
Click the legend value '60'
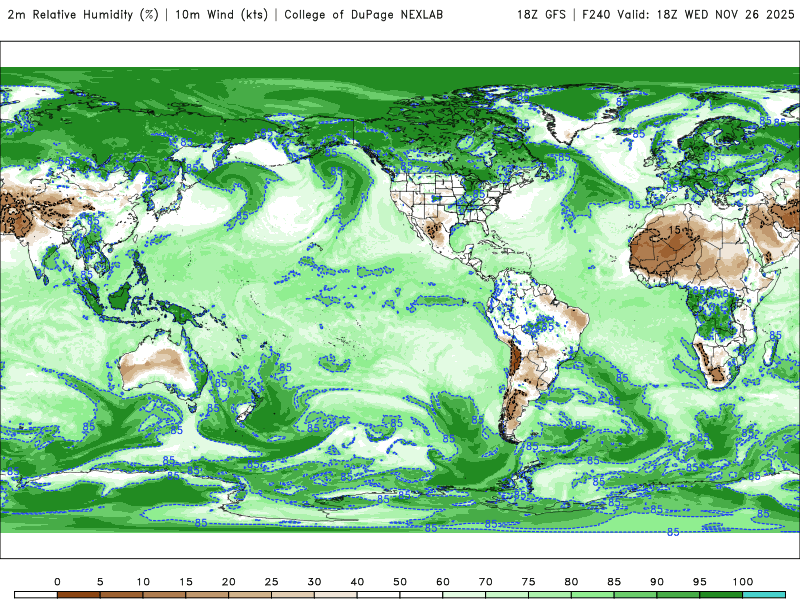(443, 582)
